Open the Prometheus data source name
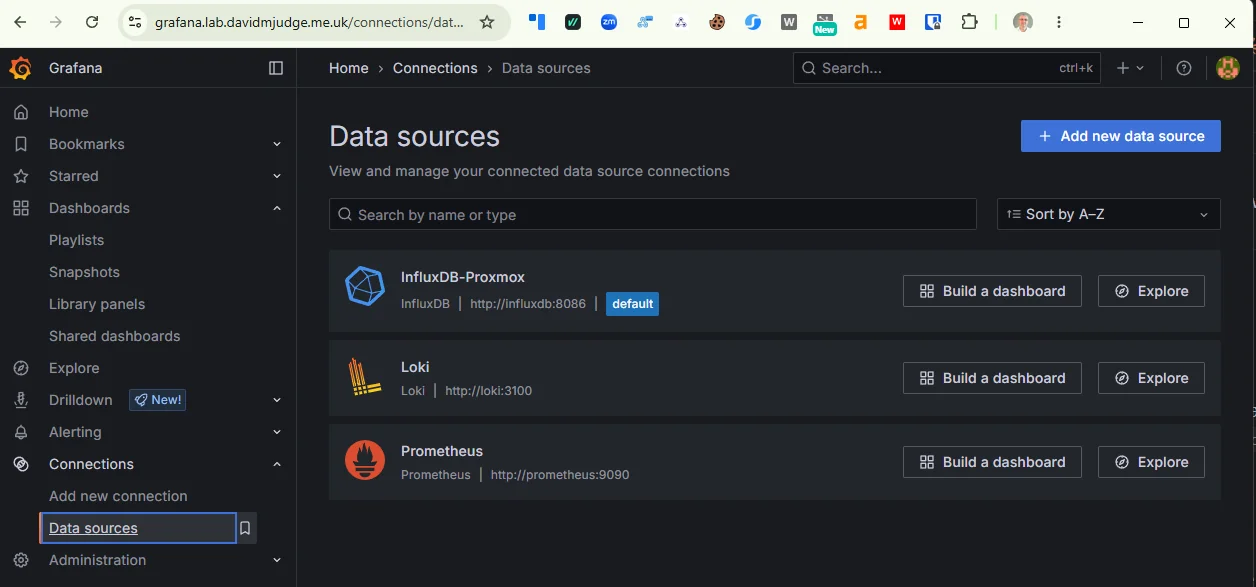Viewport: 1256px width, 587px height. [x=442, y=451]
